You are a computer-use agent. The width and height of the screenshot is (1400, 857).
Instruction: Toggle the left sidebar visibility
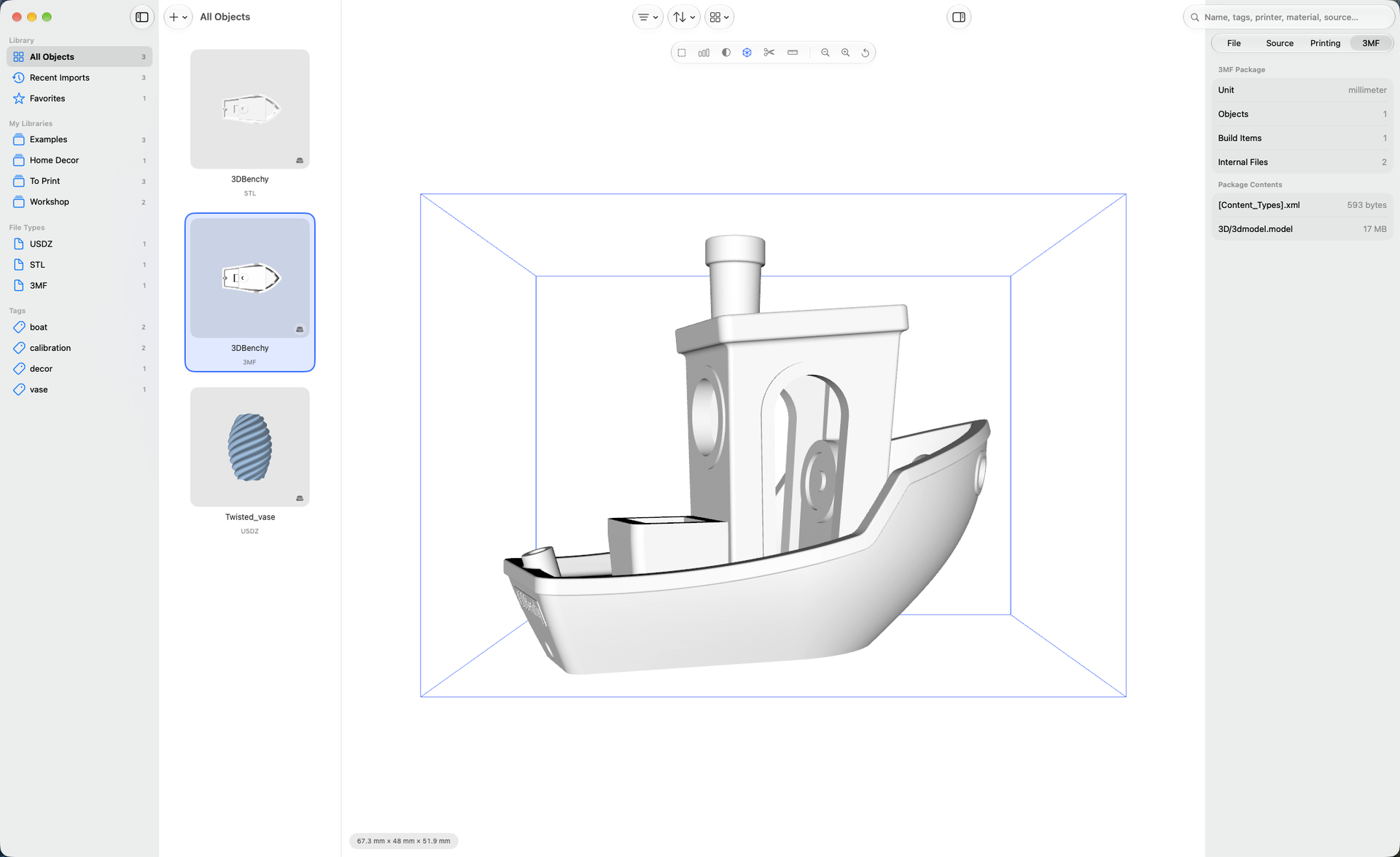(142, 17)
